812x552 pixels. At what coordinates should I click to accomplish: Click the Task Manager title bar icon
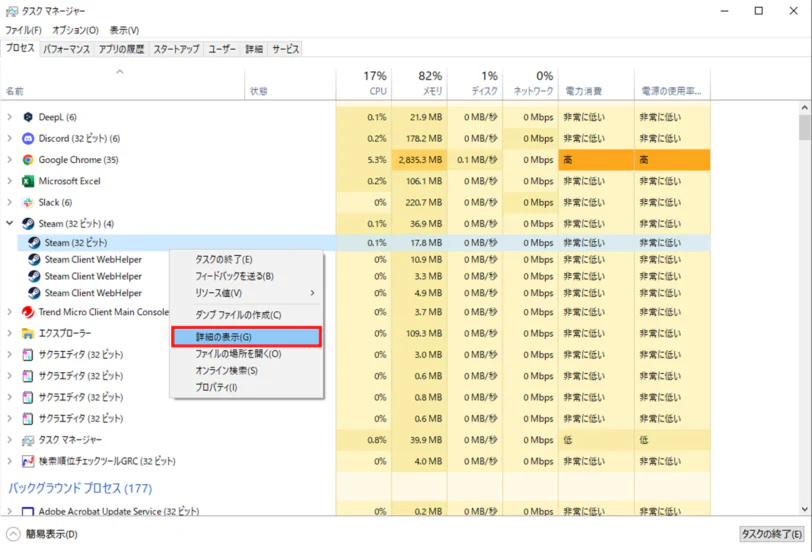(11, 11)
